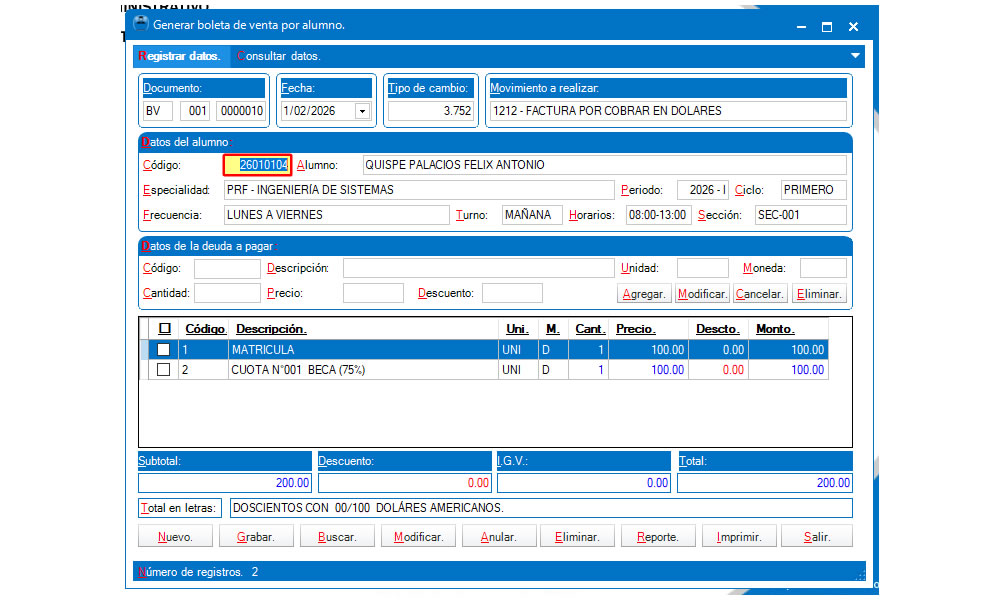The height and width of the screenshot is (600, 1000).
Task: Click the Ciclo field PRIMERO
Action: tap(813, 190)
